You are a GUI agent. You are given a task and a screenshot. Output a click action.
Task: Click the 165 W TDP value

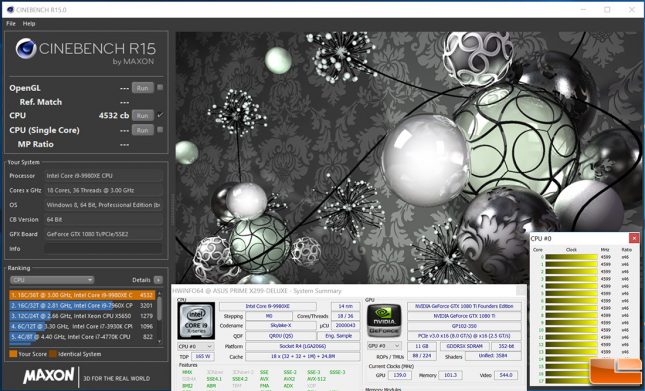pyautogui.click(x=202, y=356)
